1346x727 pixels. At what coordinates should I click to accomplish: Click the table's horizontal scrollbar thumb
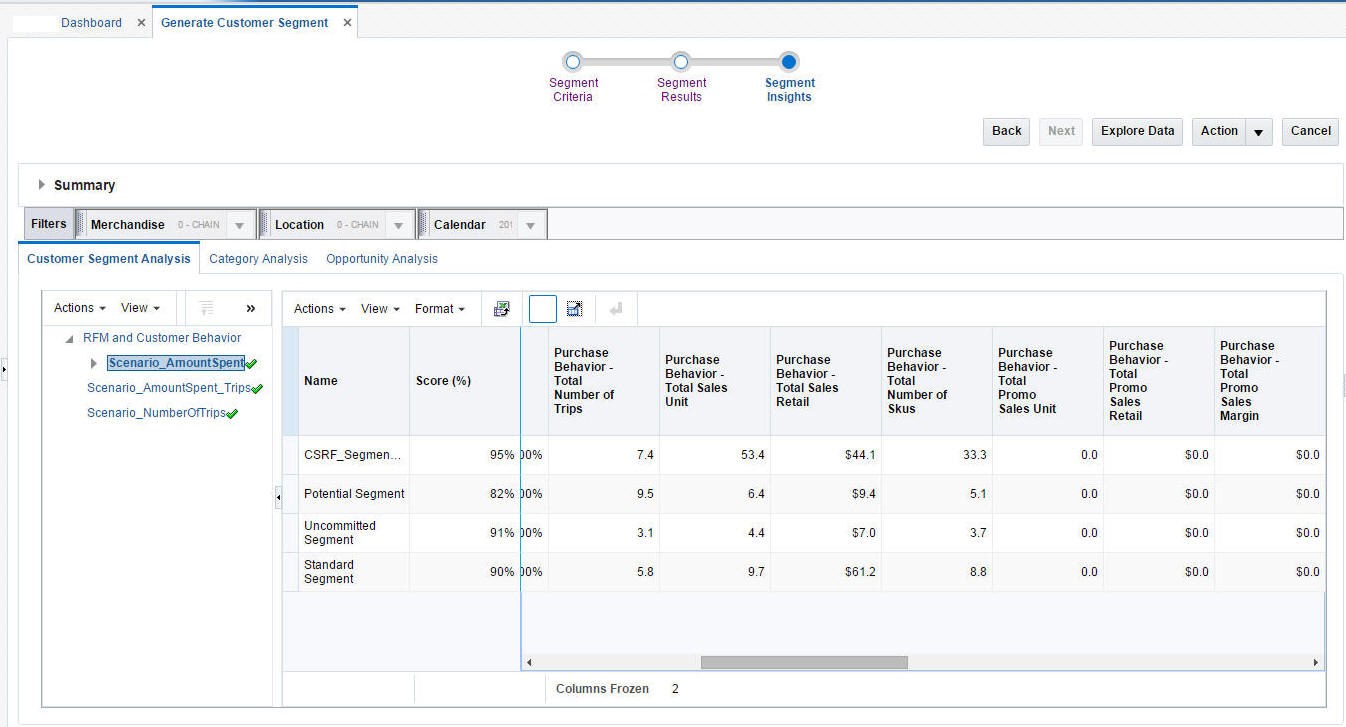pyautogui.click(x=803, y=662)
